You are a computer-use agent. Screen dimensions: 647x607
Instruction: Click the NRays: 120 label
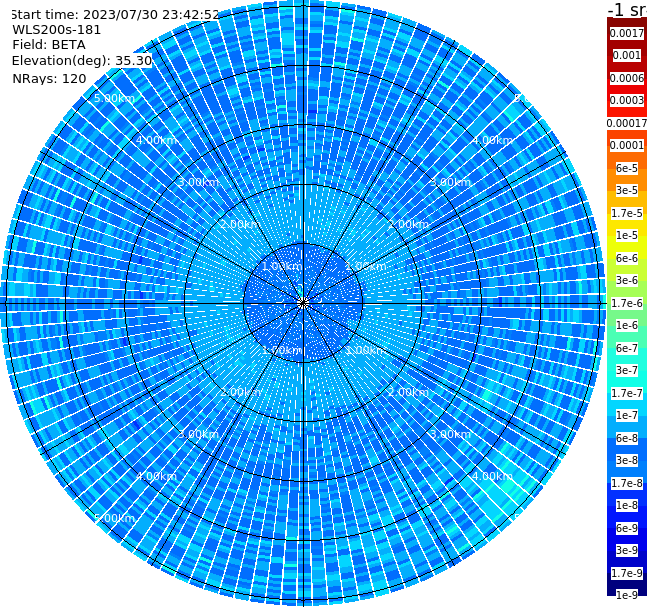point(49,78)
